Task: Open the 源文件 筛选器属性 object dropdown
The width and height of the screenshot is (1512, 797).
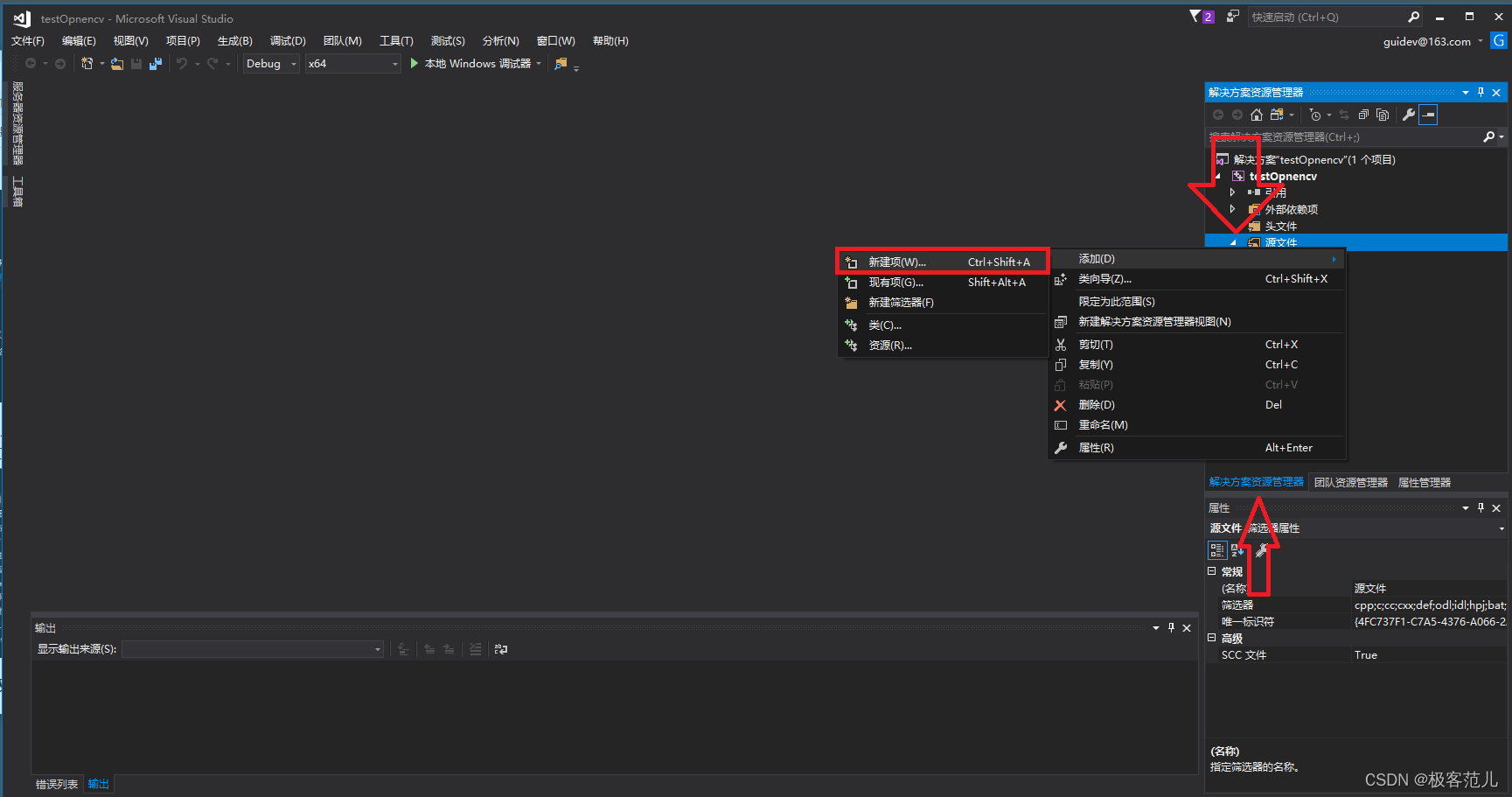Action: pos(1502,528)
